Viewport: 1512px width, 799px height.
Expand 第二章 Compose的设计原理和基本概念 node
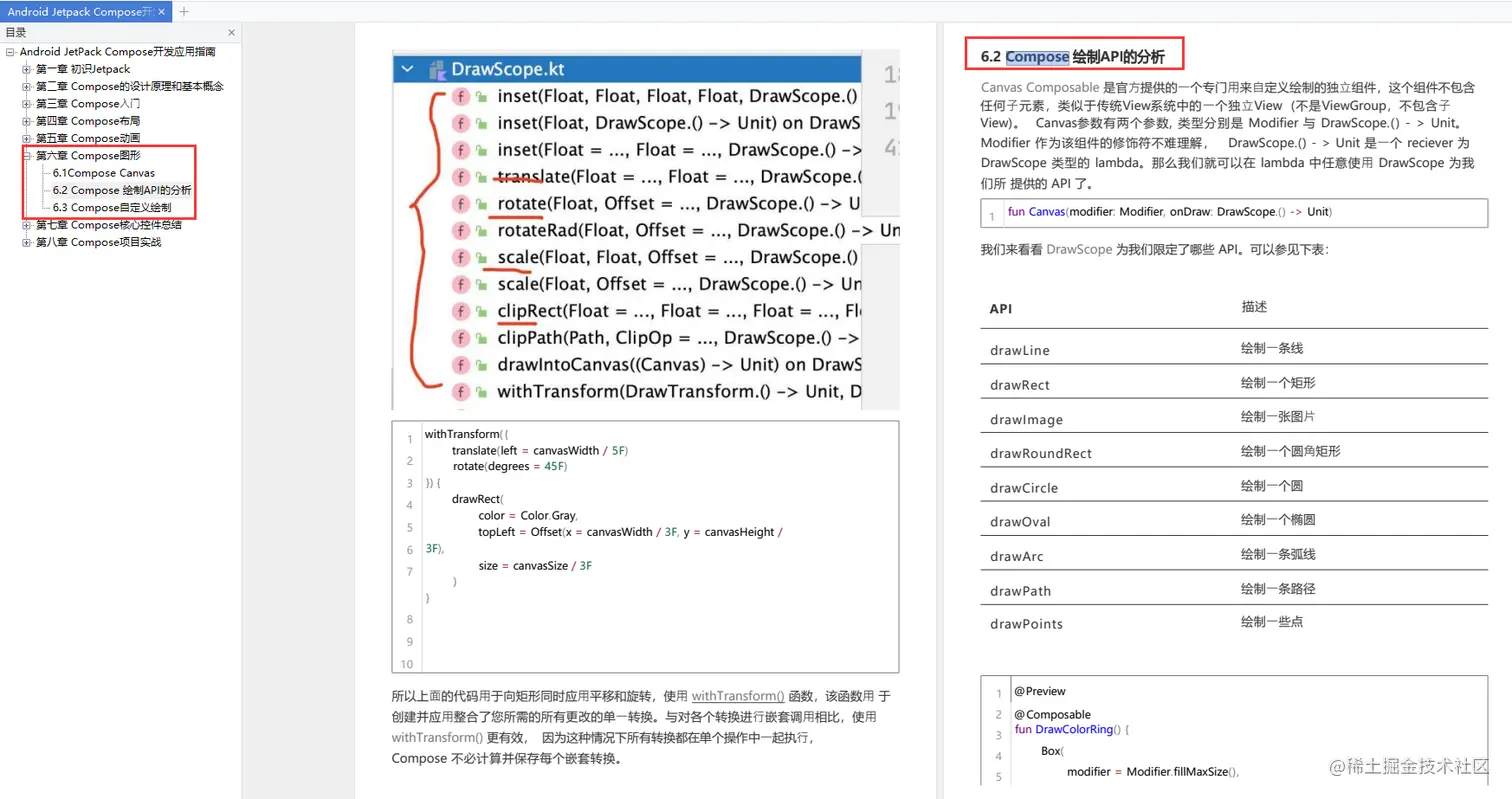click(x=27, y=86)
